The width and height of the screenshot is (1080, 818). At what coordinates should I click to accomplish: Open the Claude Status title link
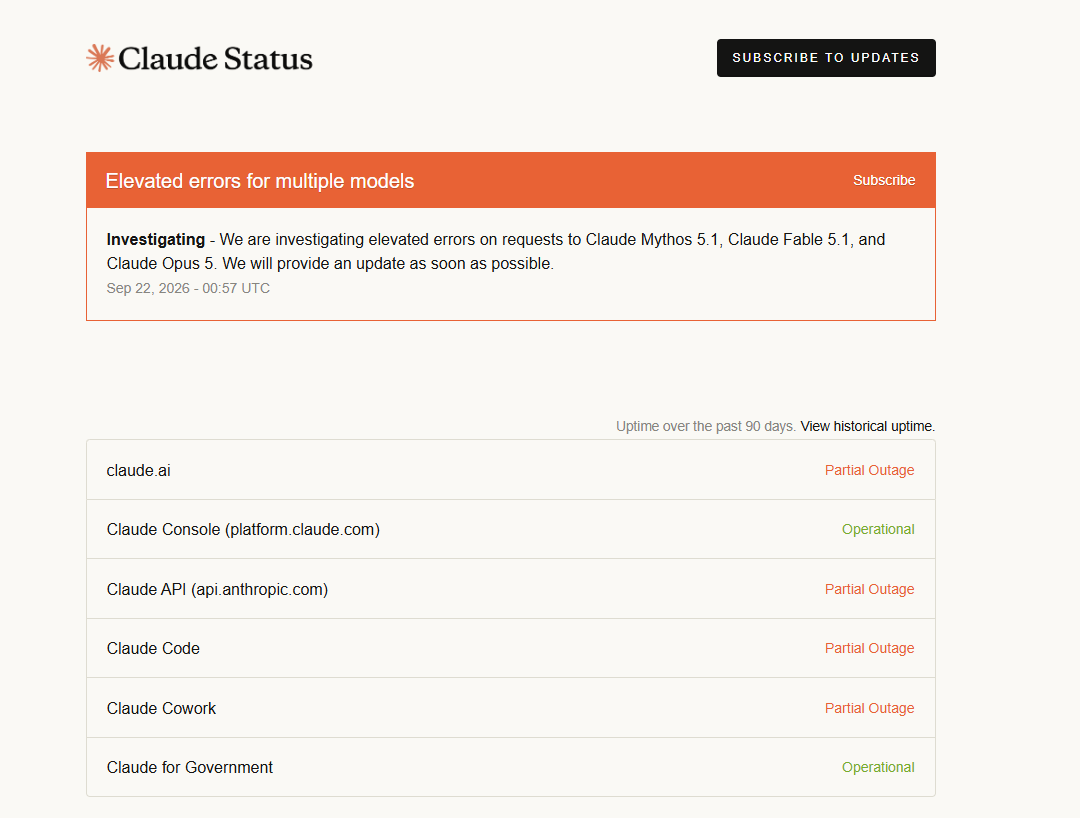[x=216, y=59]
